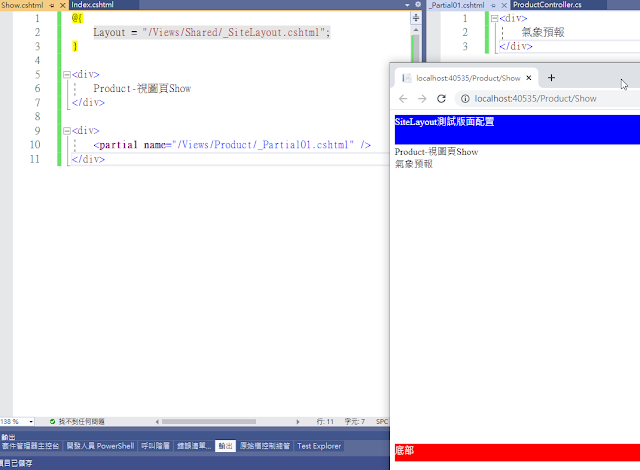Viewport: 640px width, 470px height.
Task: Click the editor split-window handle icon
Action: [x=416, y=18]
